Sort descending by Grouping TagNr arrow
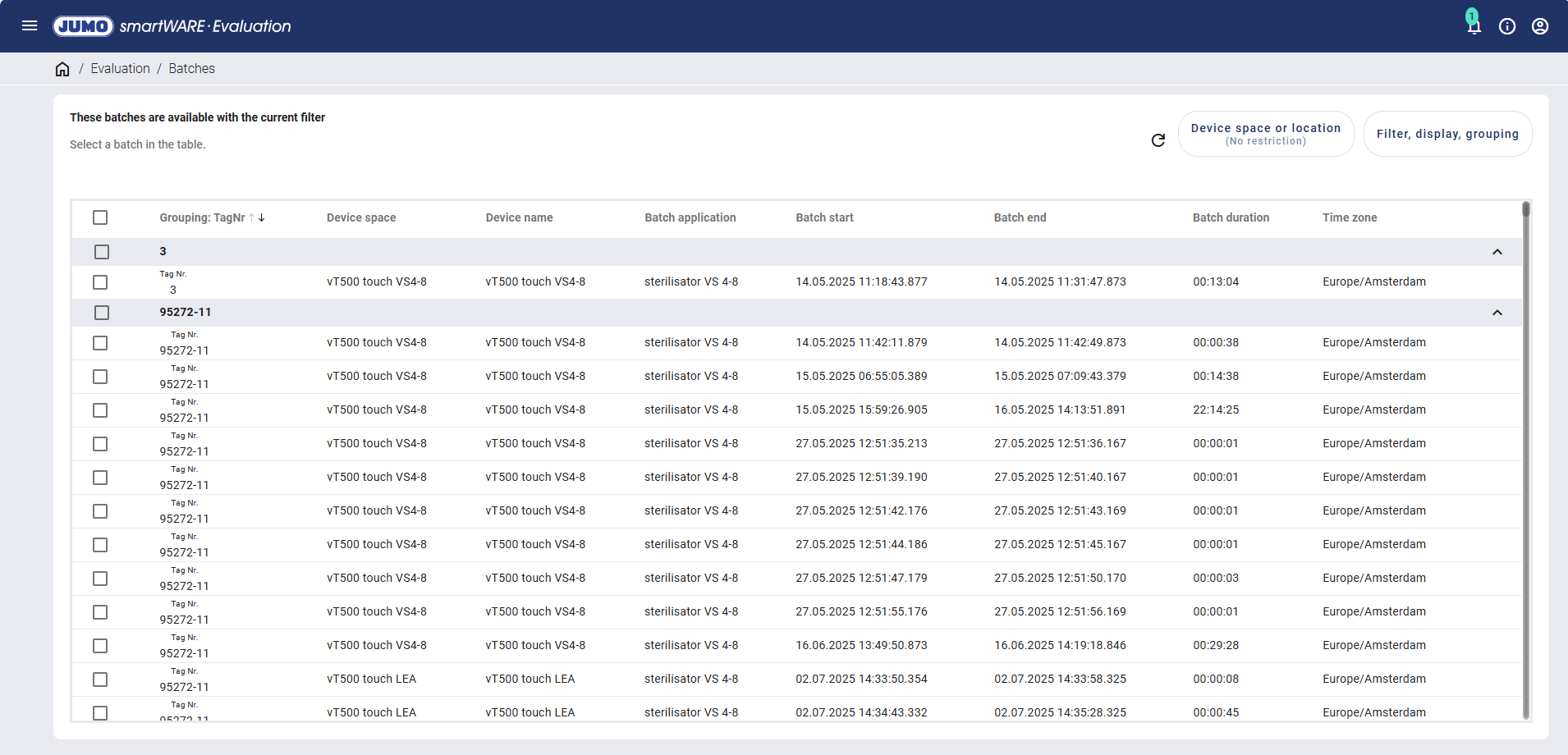 (x=262, y=217)
